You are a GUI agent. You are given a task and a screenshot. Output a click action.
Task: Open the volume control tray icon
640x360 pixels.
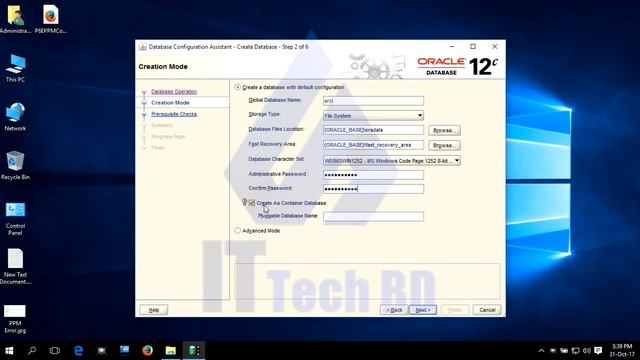[587, 351]
